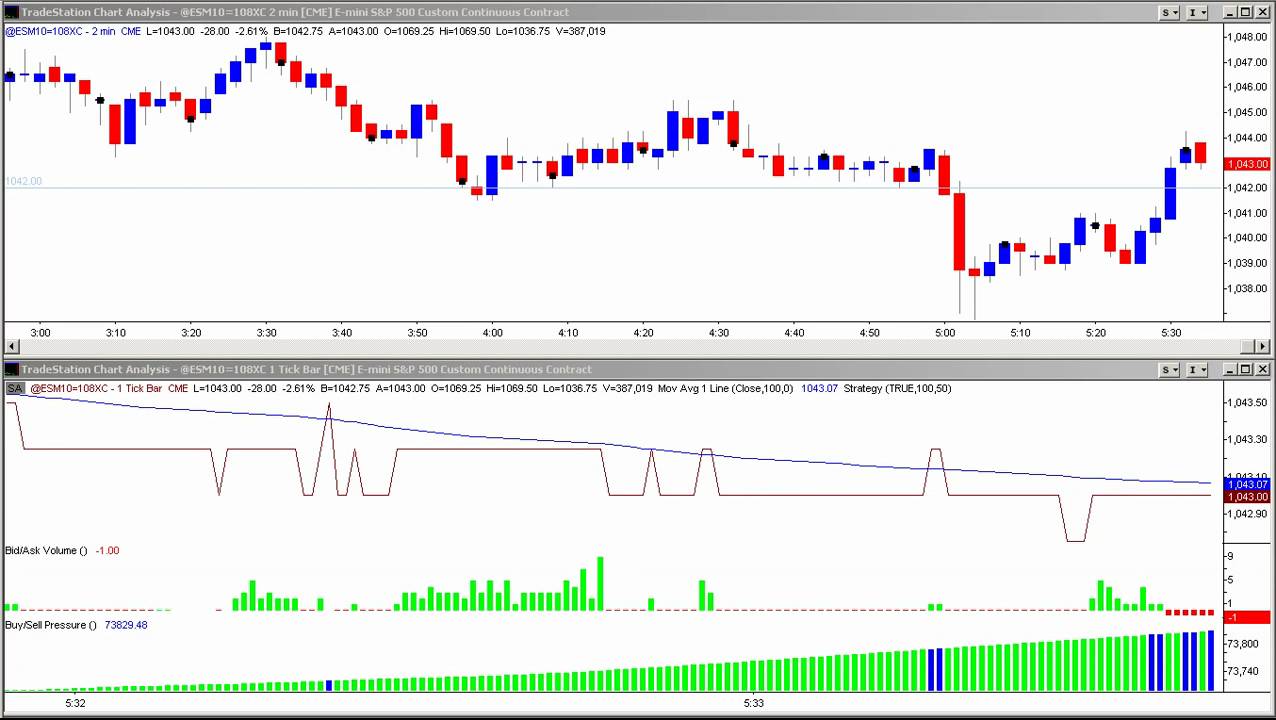Click the 3:30 time axis label
The height and width of the screenshot is (720, 1276).
pos(266,332)
